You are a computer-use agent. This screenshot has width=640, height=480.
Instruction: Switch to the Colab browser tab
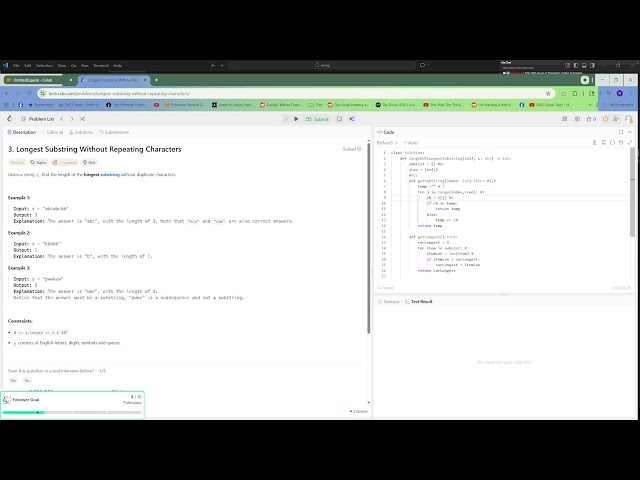coord(35,80)
